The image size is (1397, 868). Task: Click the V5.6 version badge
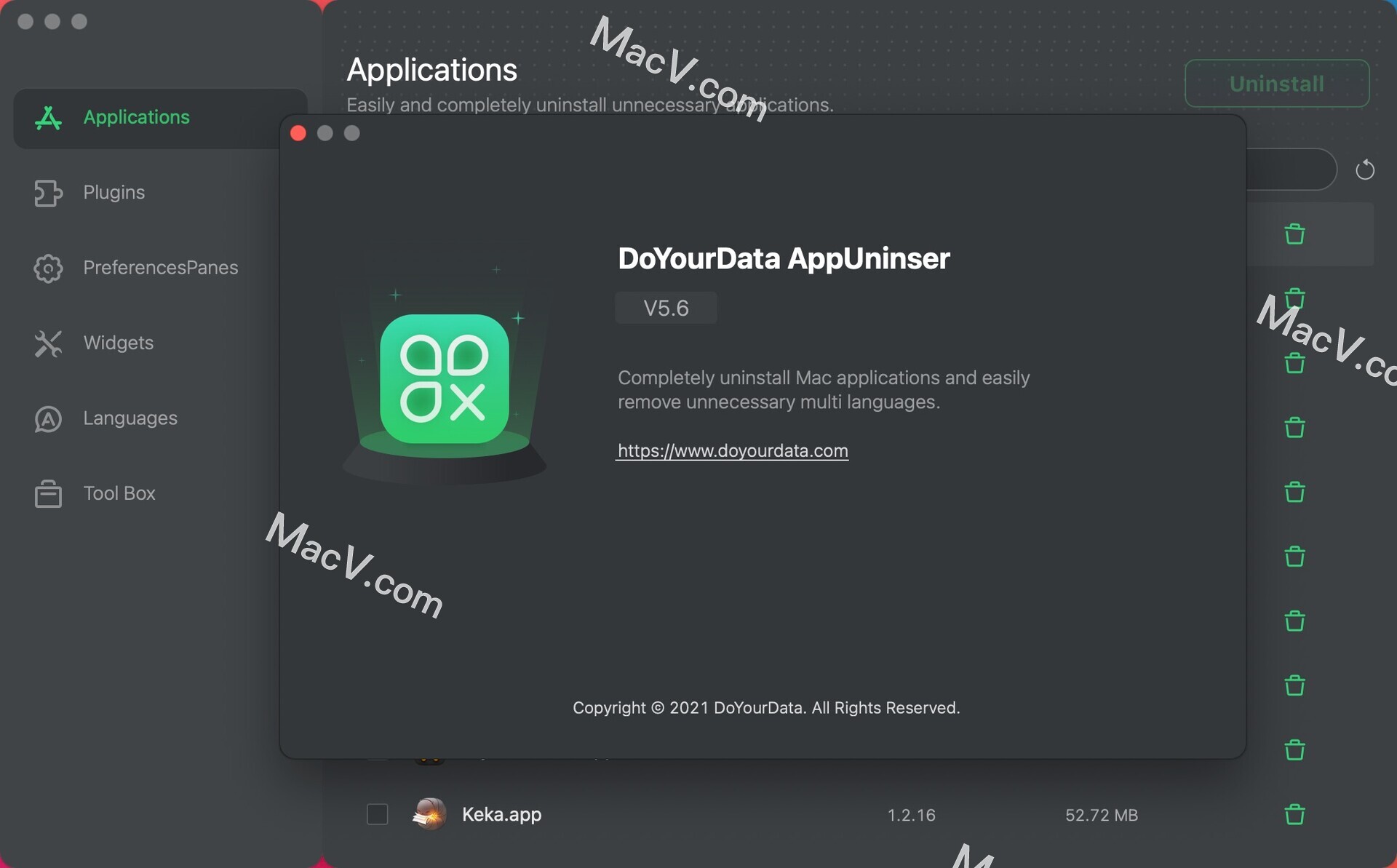pos(666,308)
